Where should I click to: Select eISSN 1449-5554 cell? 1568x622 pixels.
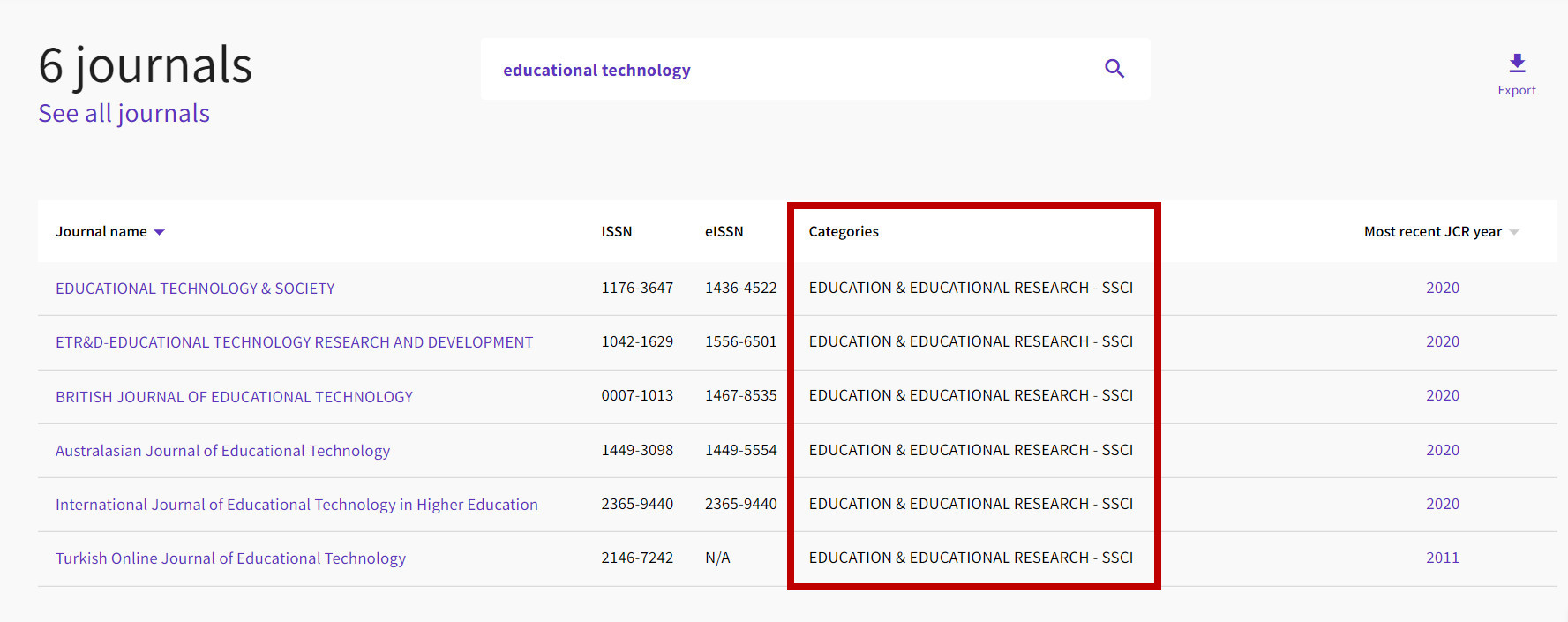pyautogui.click(x=741, y=450)
